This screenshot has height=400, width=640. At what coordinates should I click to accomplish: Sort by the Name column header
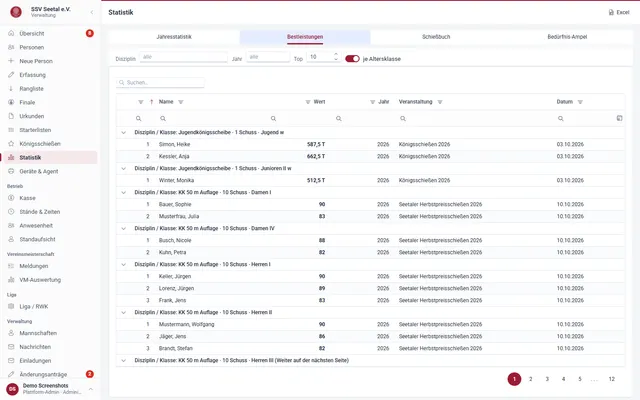(x=166, y=102)
